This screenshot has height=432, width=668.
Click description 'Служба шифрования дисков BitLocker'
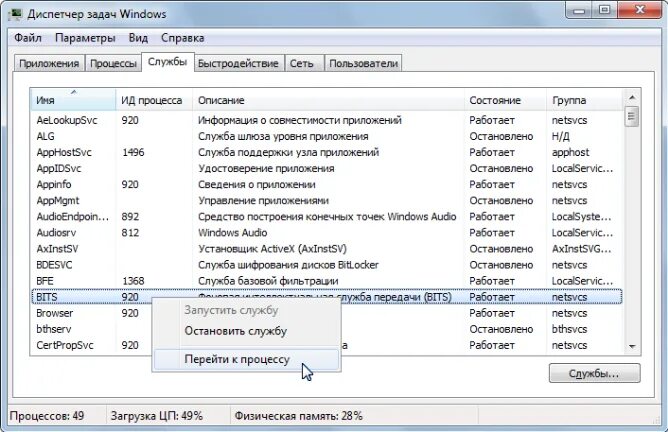pyautogui.click(x=288, y=265)
